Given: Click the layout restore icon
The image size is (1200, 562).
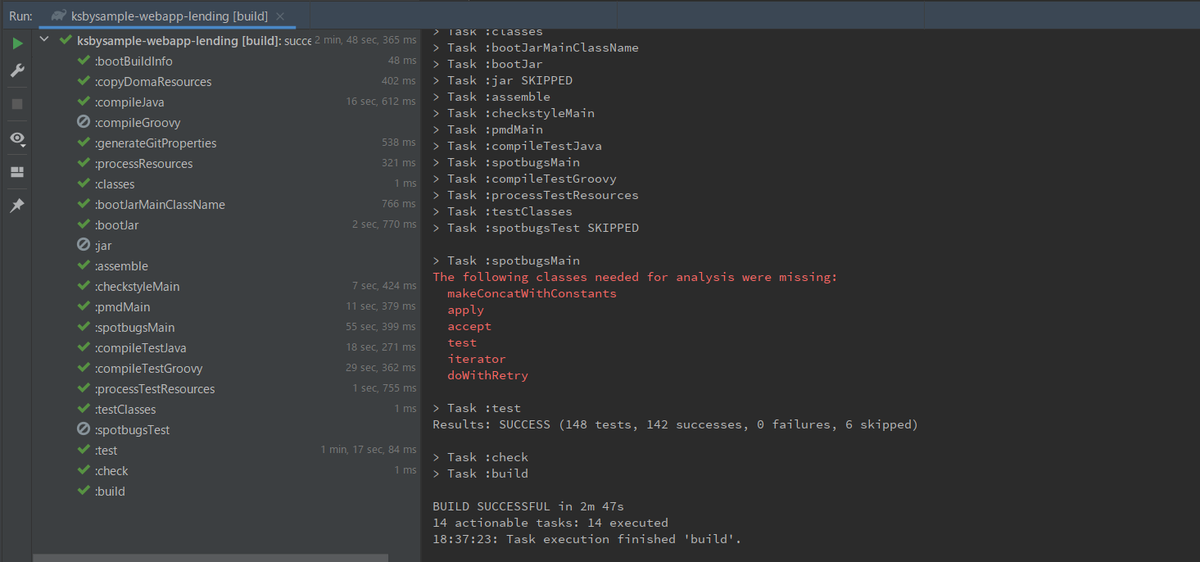Looking at the screenshot, I should coord(16,172).
